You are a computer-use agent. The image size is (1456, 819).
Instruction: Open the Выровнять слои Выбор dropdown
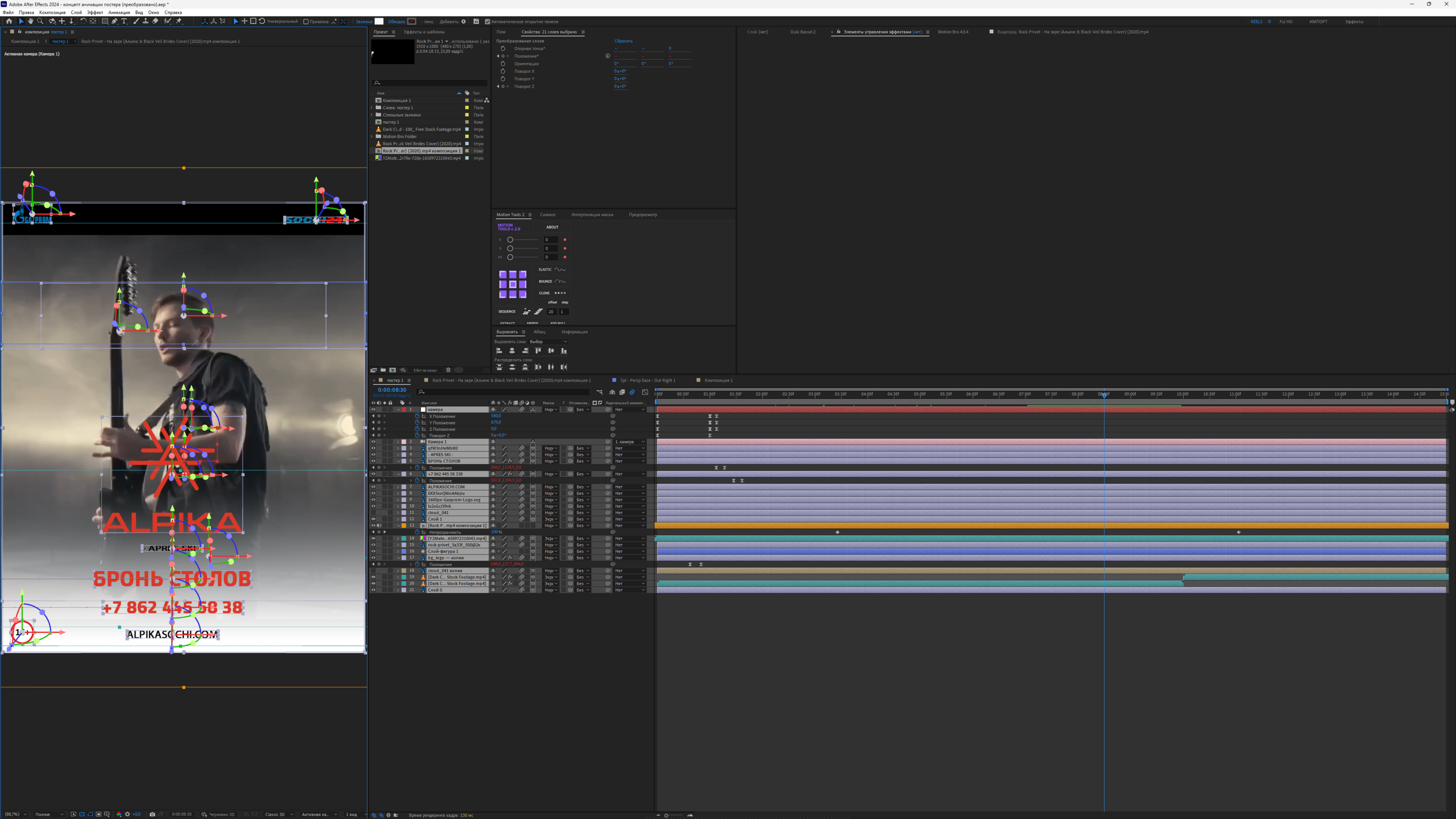548,341
